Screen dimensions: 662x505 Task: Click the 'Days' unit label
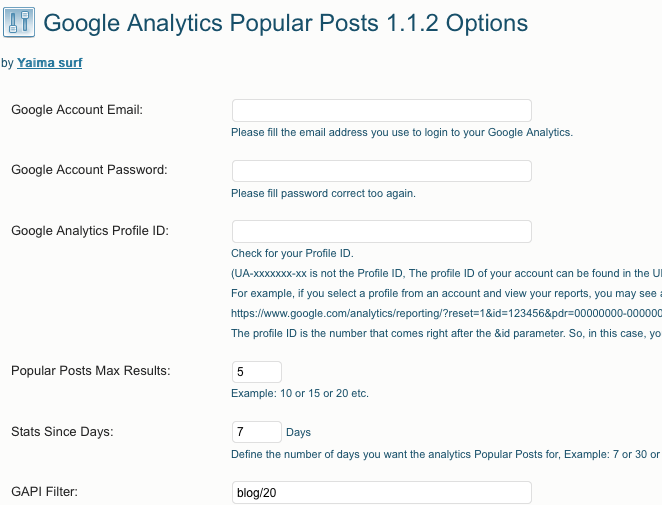tap(298, 432)
